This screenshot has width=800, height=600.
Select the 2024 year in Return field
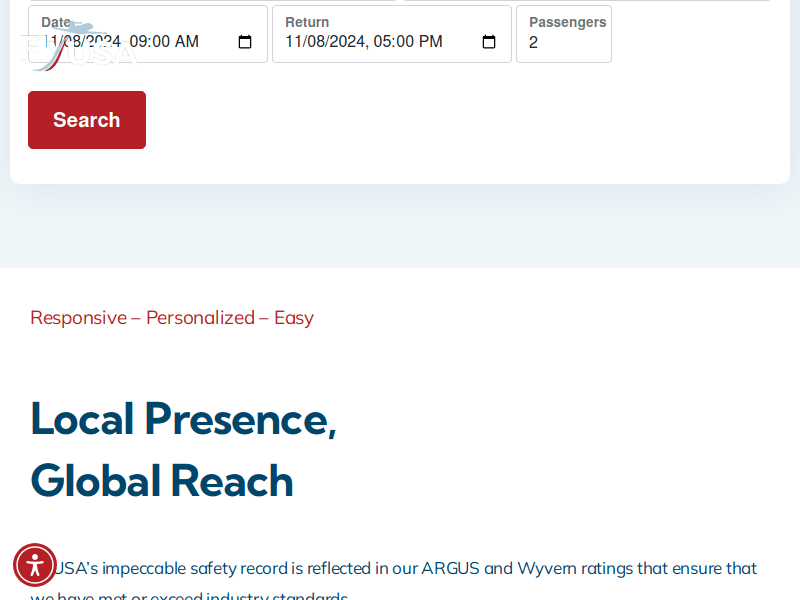click(x=347, y=42)
